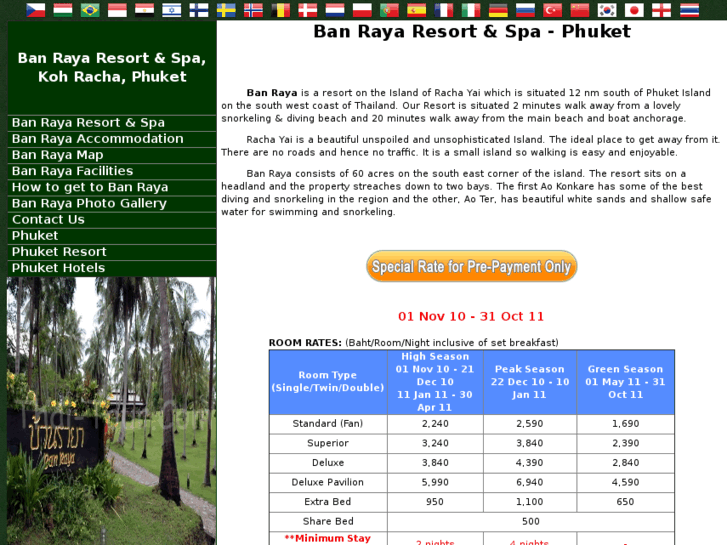The width and height of the screenshot is (727, 545).
Task: Click the Standard (Fan) high season price 2,240
Action: [435, 423]
